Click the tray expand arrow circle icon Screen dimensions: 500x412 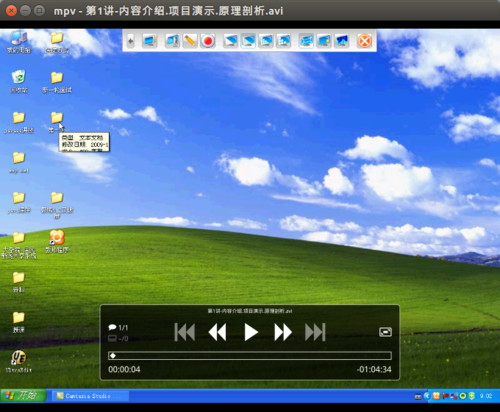point(427,396)
